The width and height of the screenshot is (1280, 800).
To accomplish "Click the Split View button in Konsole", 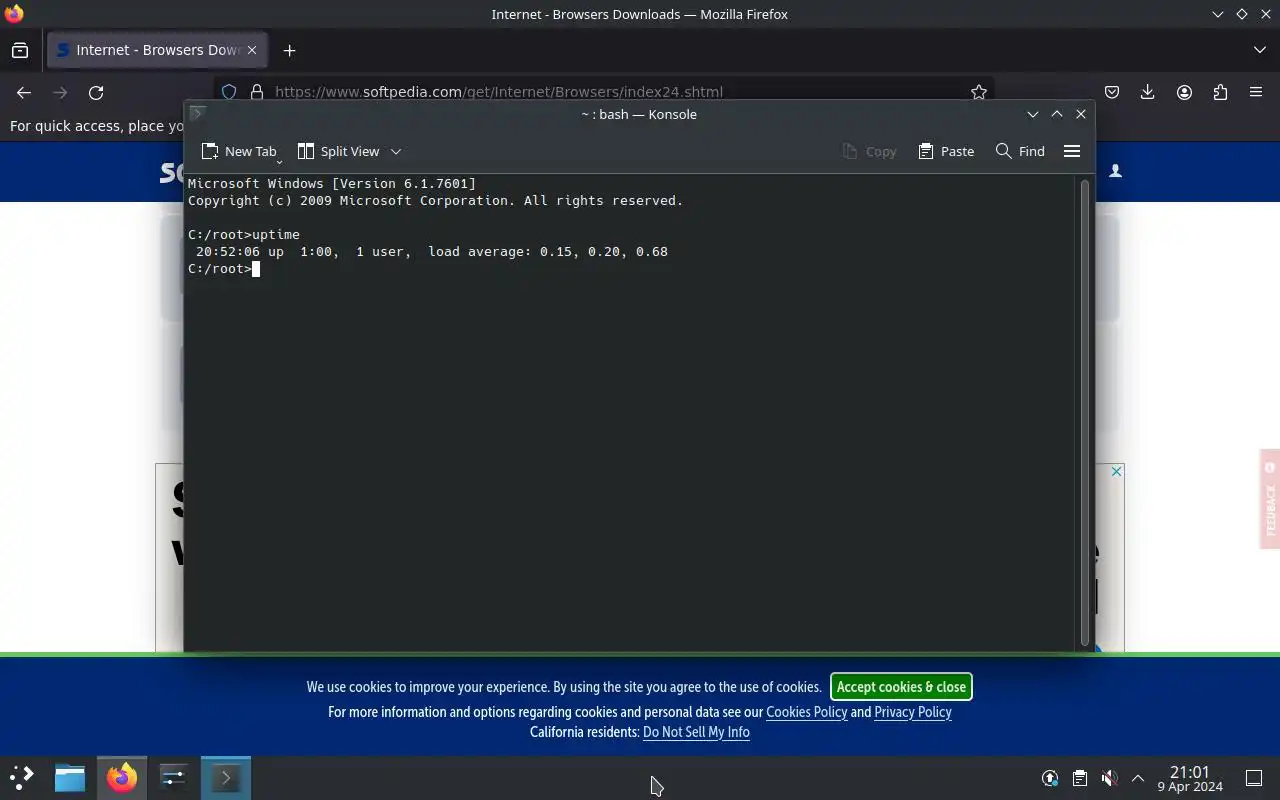I will click(339, 151).
